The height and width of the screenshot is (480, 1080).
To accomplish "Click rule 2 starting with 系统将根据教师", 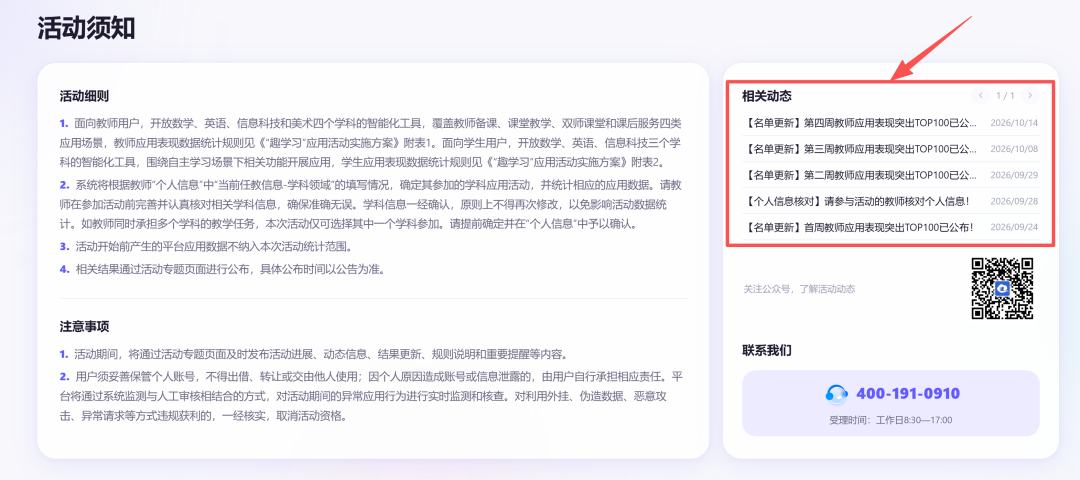I will [x=372, y=205].
